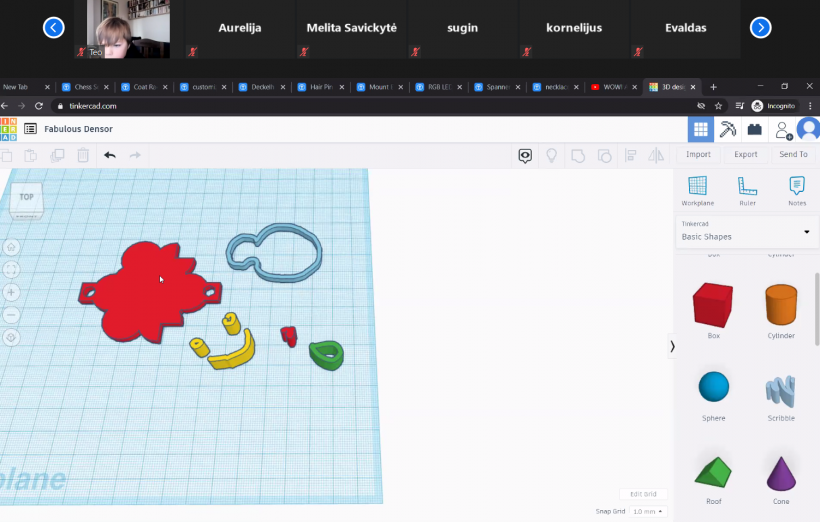This screenshot has width=820, height=522.
Task: Open the Blocks pickaxe mode
Action: click(x=727, y=129)
